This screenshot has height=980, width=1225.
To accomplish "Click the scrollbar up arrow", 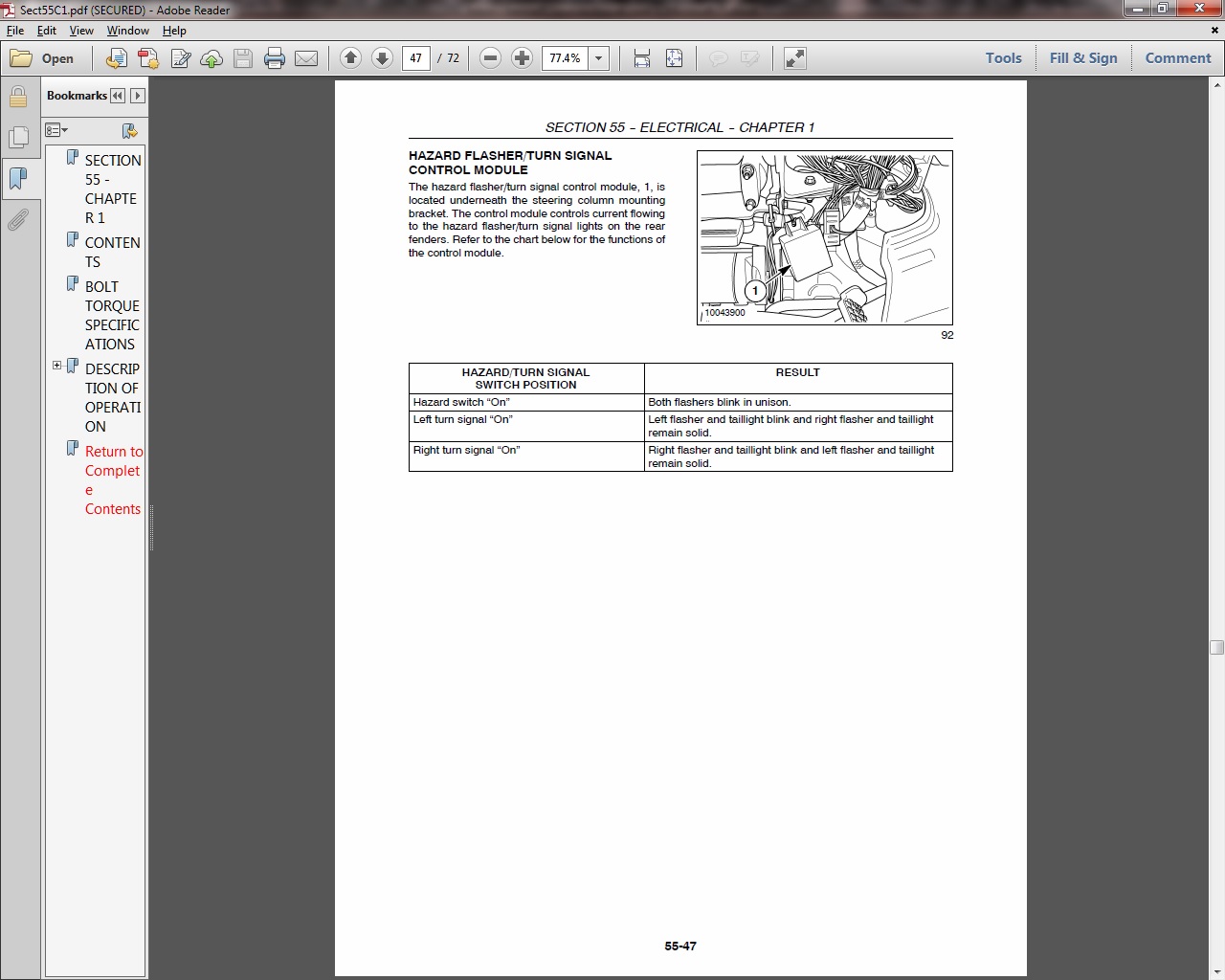I will (x=1216, y=86).
